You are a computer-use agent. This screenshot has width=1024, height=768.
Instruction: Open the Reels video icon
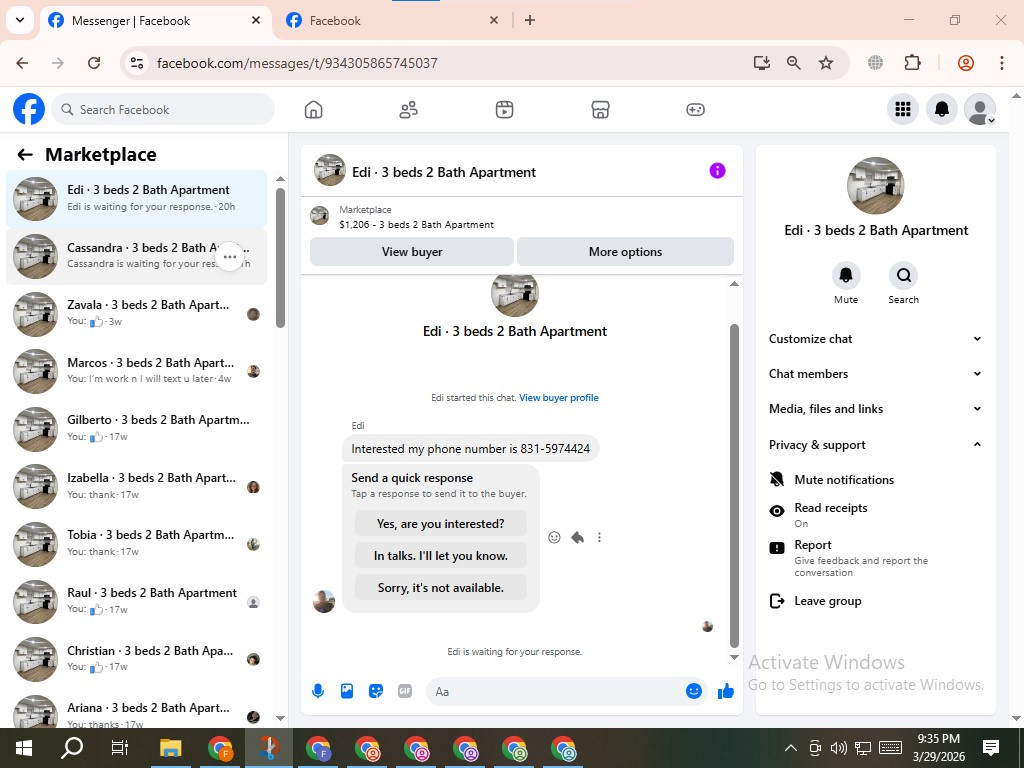(x=504, y=110)
